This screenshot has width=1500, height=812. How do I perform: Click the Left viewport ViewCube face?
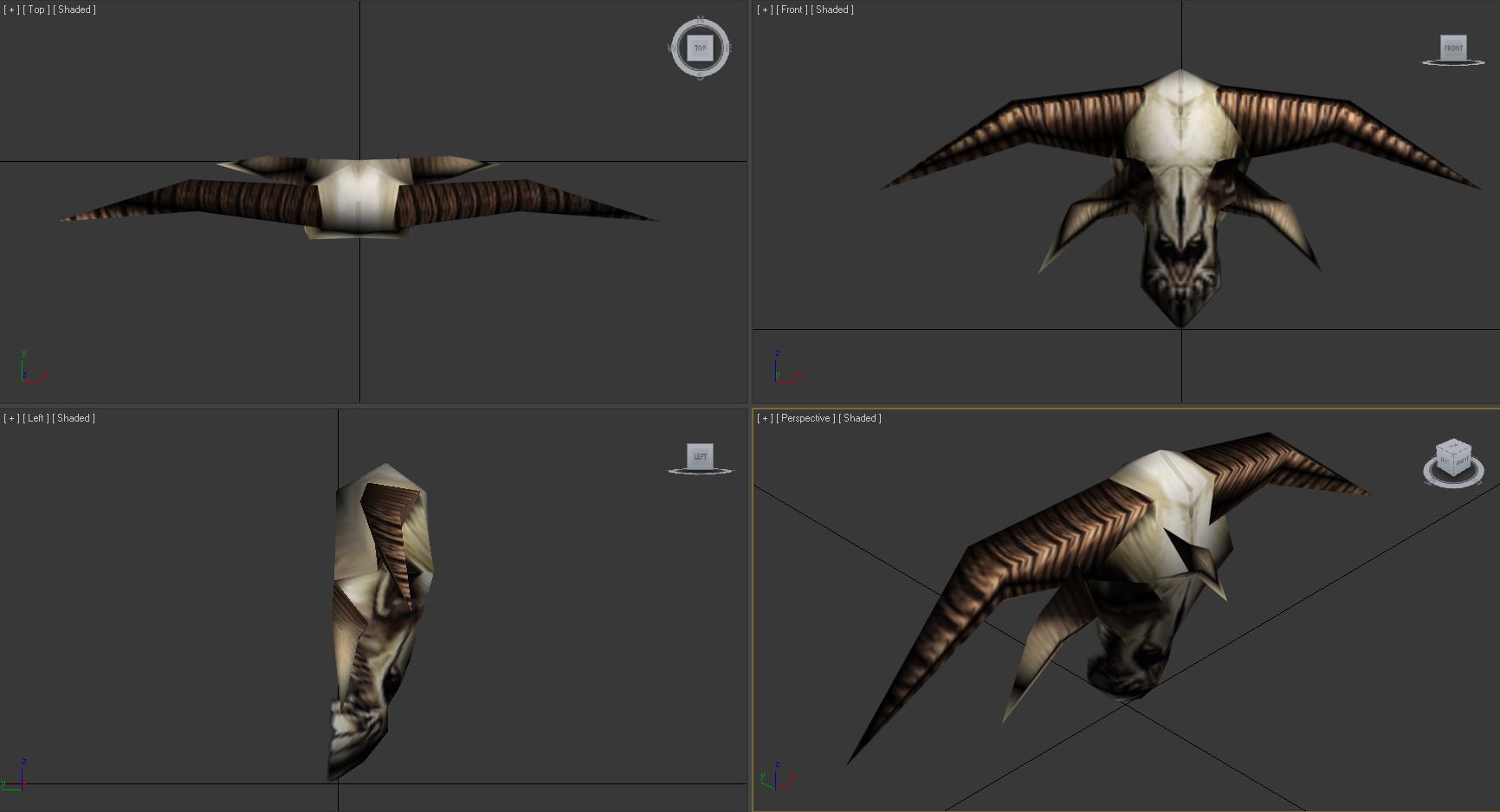(700, 456)
